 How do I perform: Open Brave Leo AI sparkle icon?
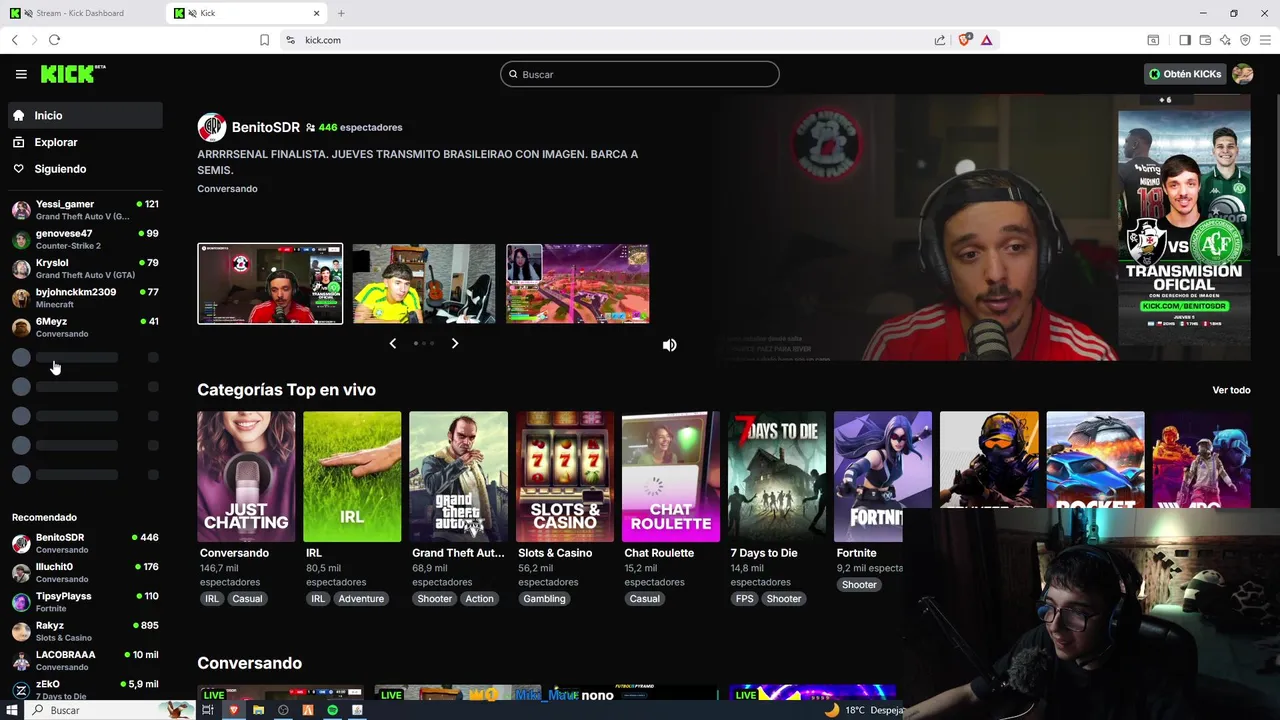point(1225,40)
